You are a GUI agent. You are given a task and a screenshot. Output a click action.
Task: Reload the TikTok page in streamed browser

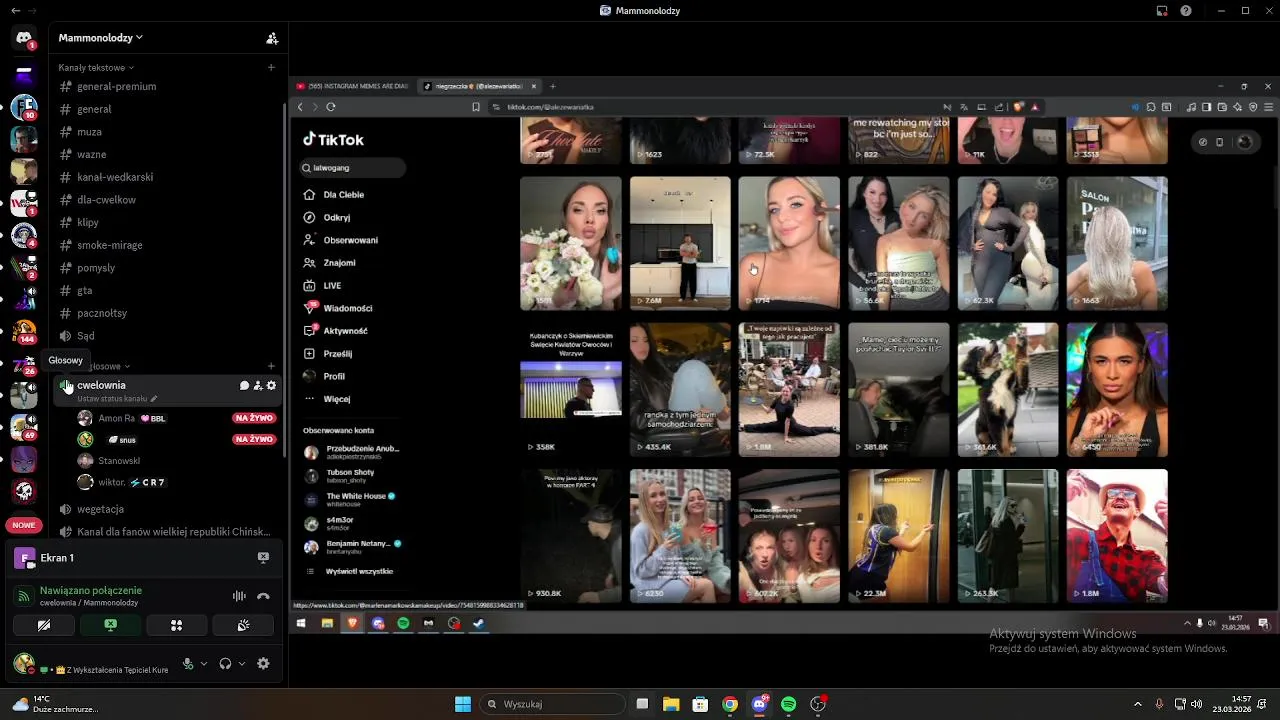[x=330, y=107]
